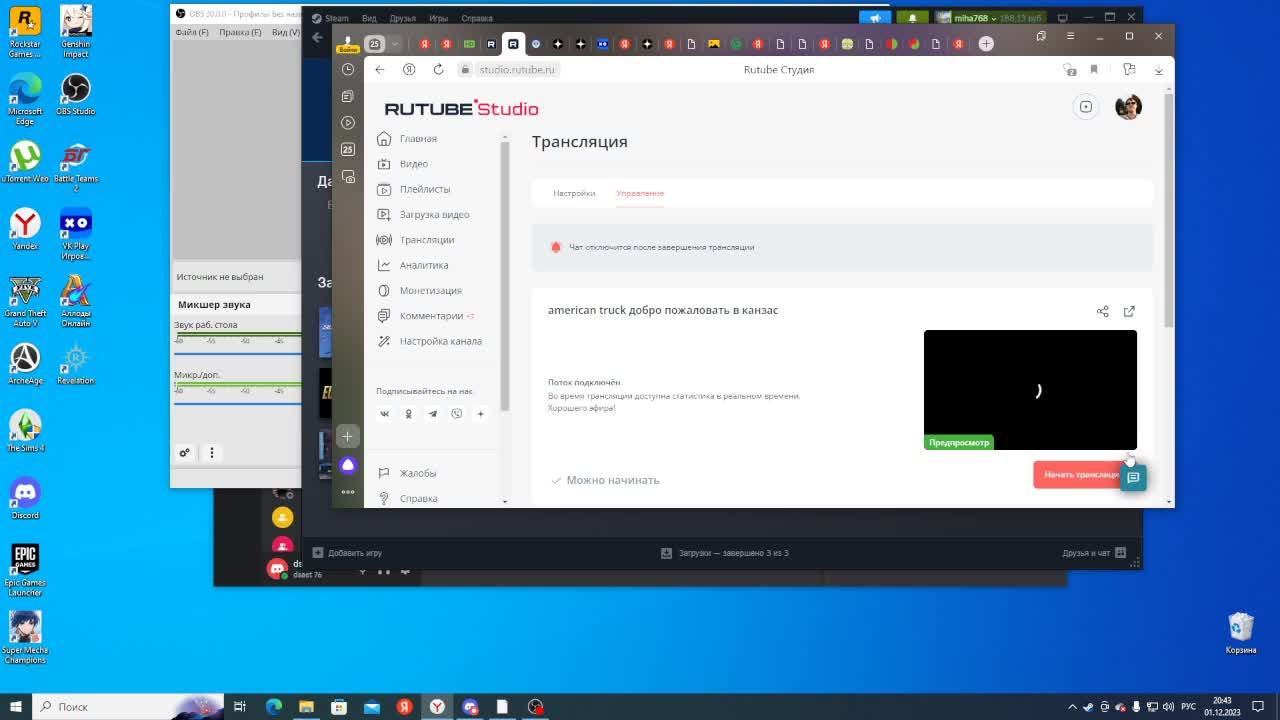The image size is (1280, 720).
Task: Open the tab group dropdown next to the 25 counter
Action: (395, 44)
